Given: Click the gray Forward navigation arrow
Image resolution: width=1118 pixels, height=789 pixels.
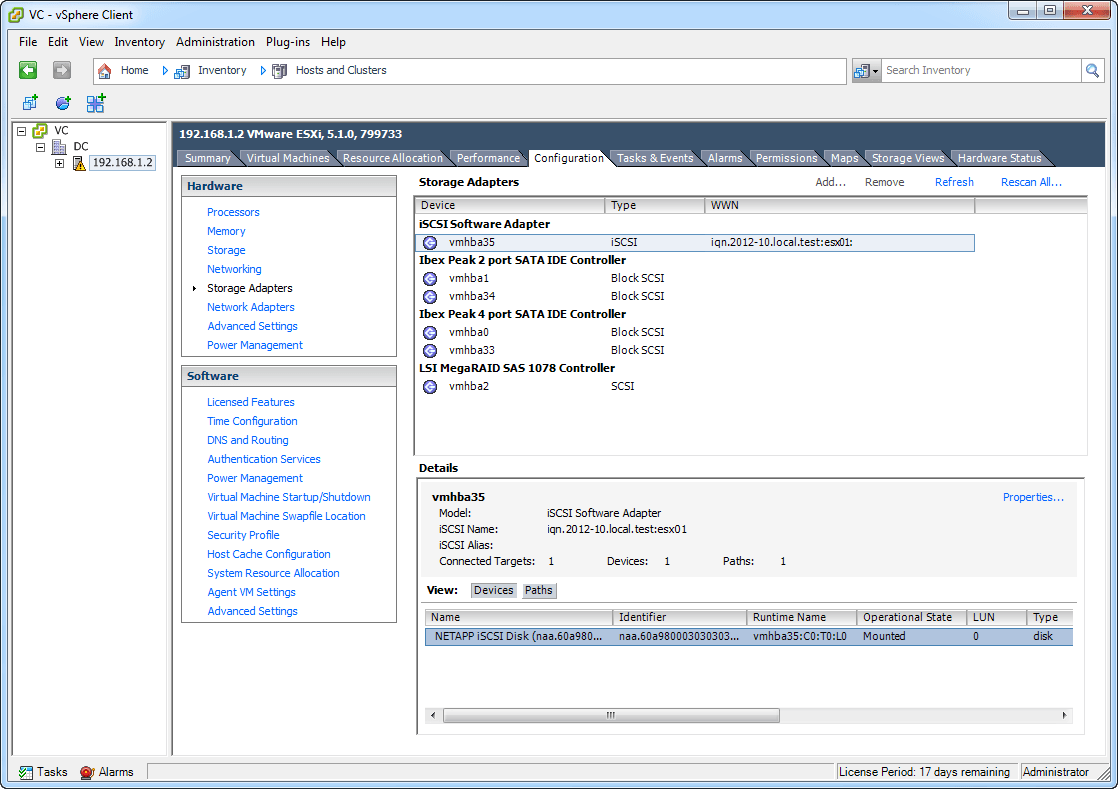Looking at the screenshot, I should [62, 70].
